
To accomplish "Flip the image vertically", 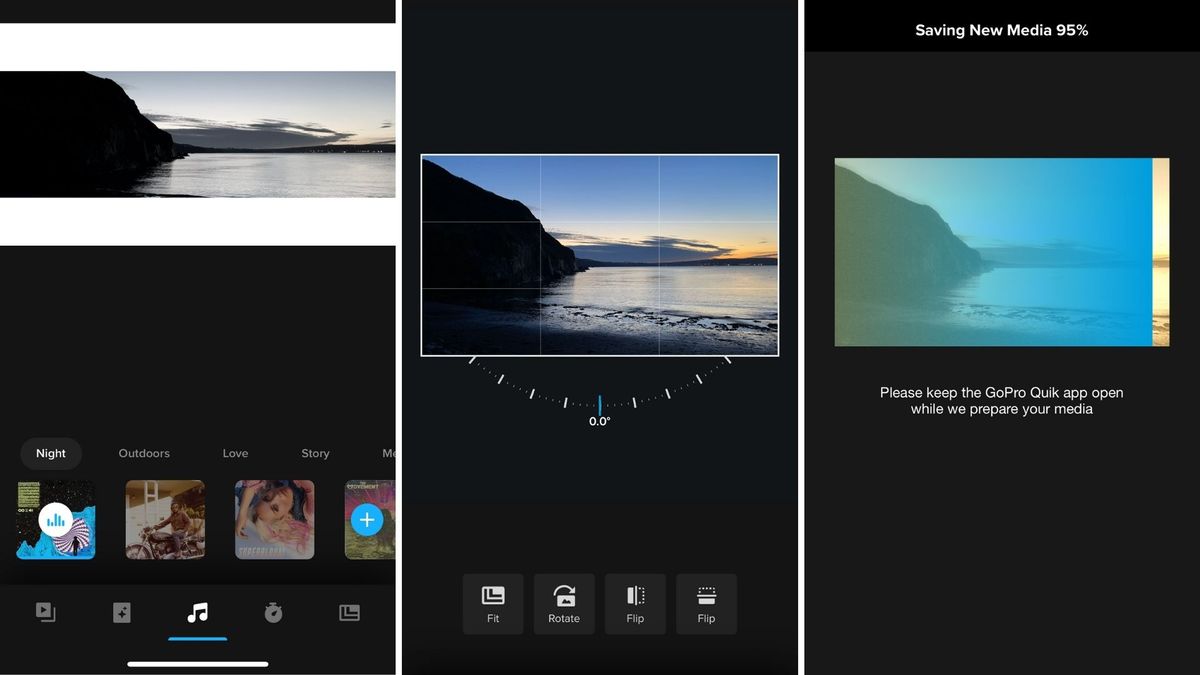I will click(707, 604).
